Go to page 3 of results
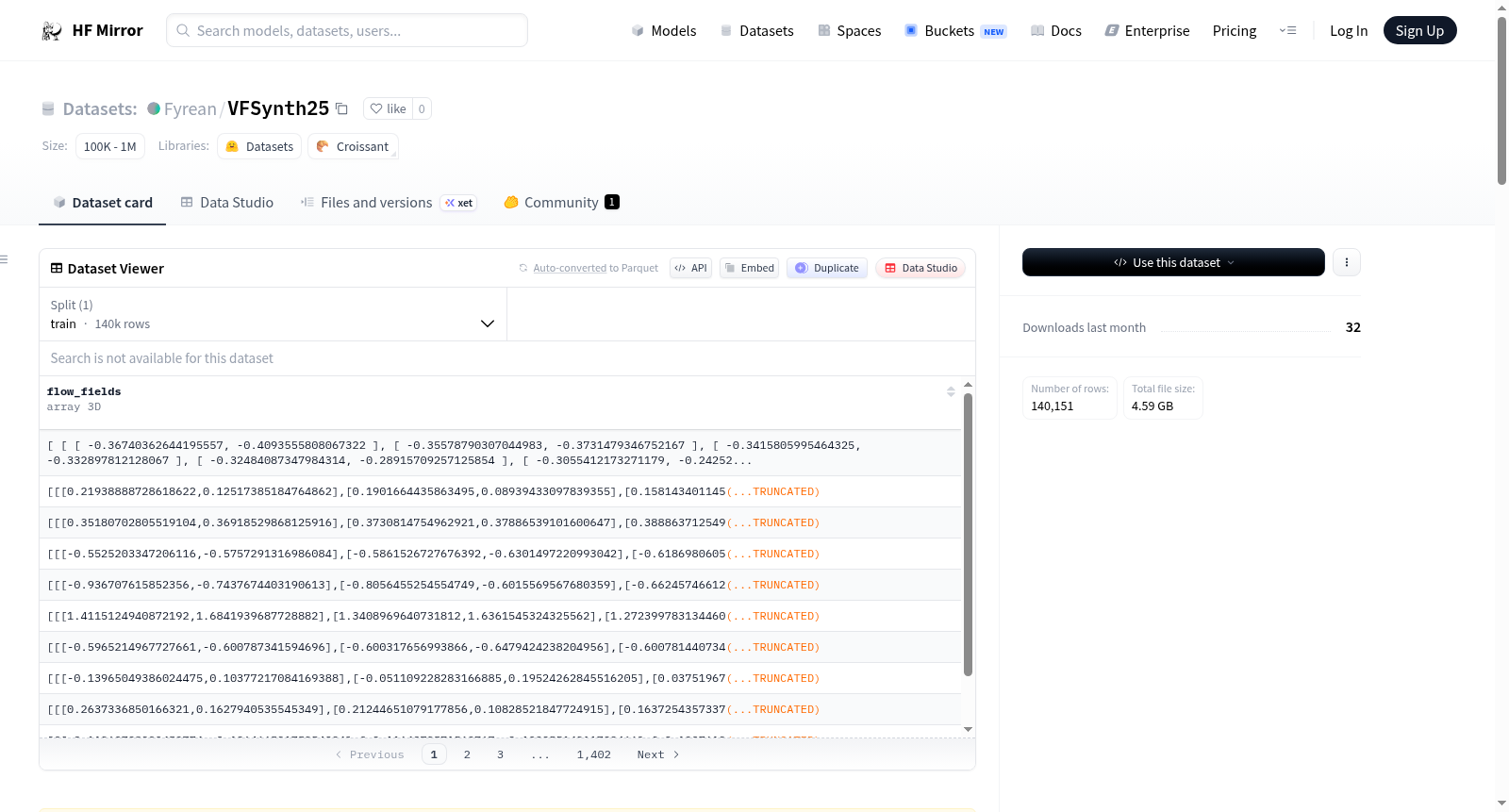The height and width of the screenshot is (812, 1509). coord(500,754)
